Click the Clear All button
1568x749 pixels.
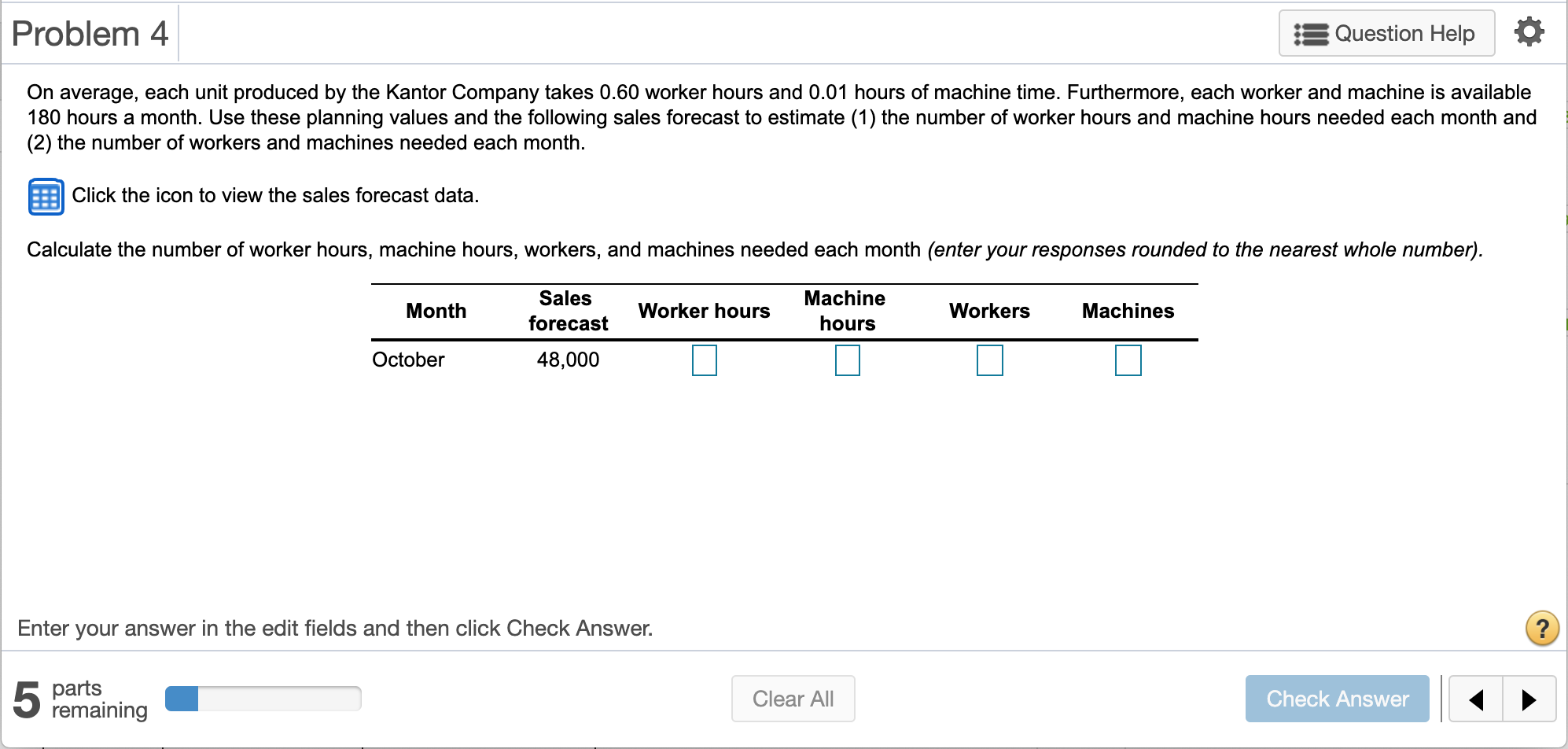[793, 698]
